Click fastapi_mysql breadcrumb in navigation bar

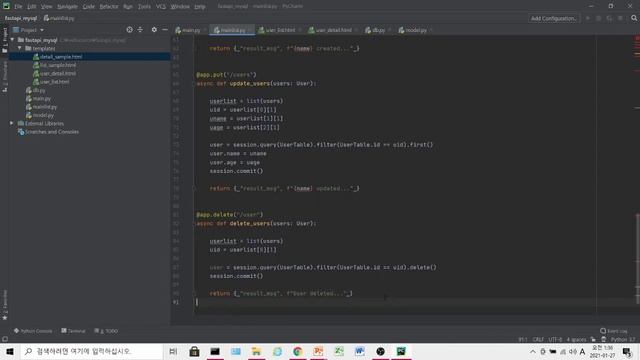click(x=21, y=18)
